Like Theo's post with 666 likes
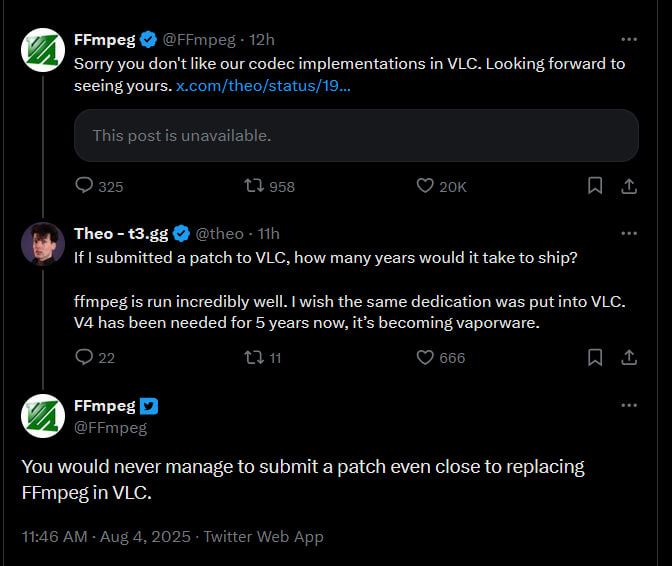Screen dimensions: 672x566 (425, 357)
